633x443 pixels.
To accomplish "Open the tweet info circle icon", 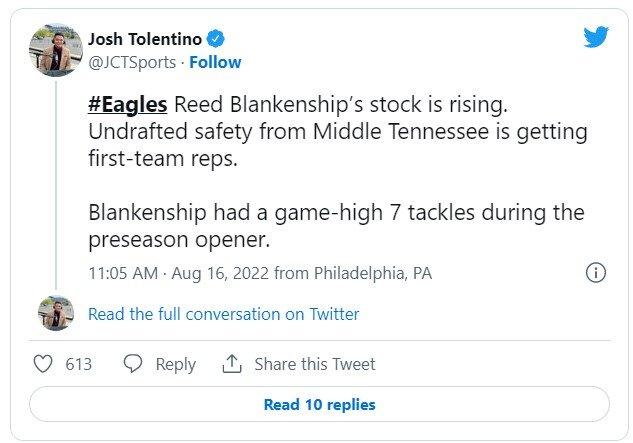I will coord(596,273).
